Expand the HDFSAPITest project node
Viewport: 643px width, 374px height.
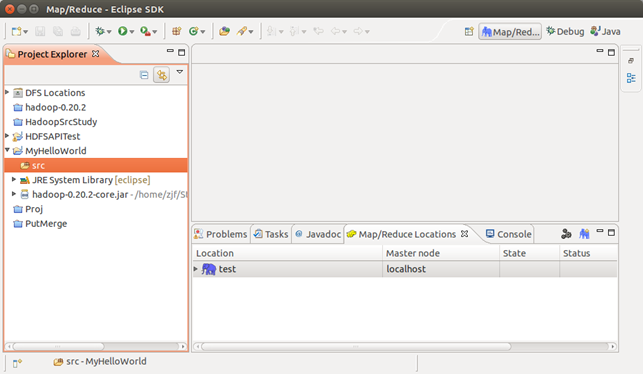pyautogui.click(x=7, y=136)
